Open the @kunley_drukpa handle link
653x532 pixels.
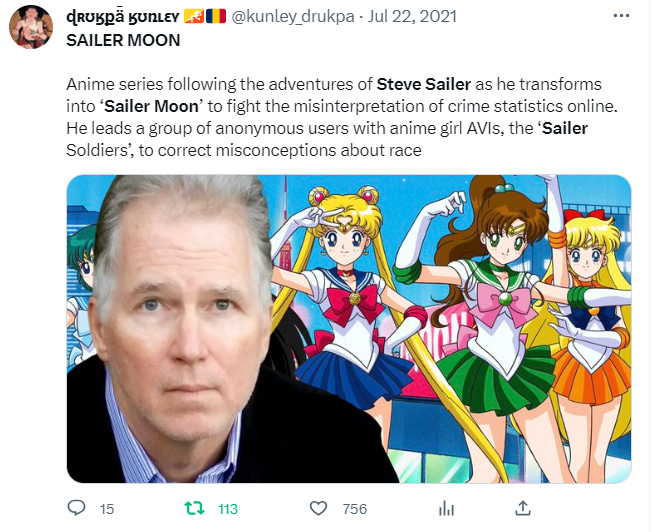pos(293,17)
